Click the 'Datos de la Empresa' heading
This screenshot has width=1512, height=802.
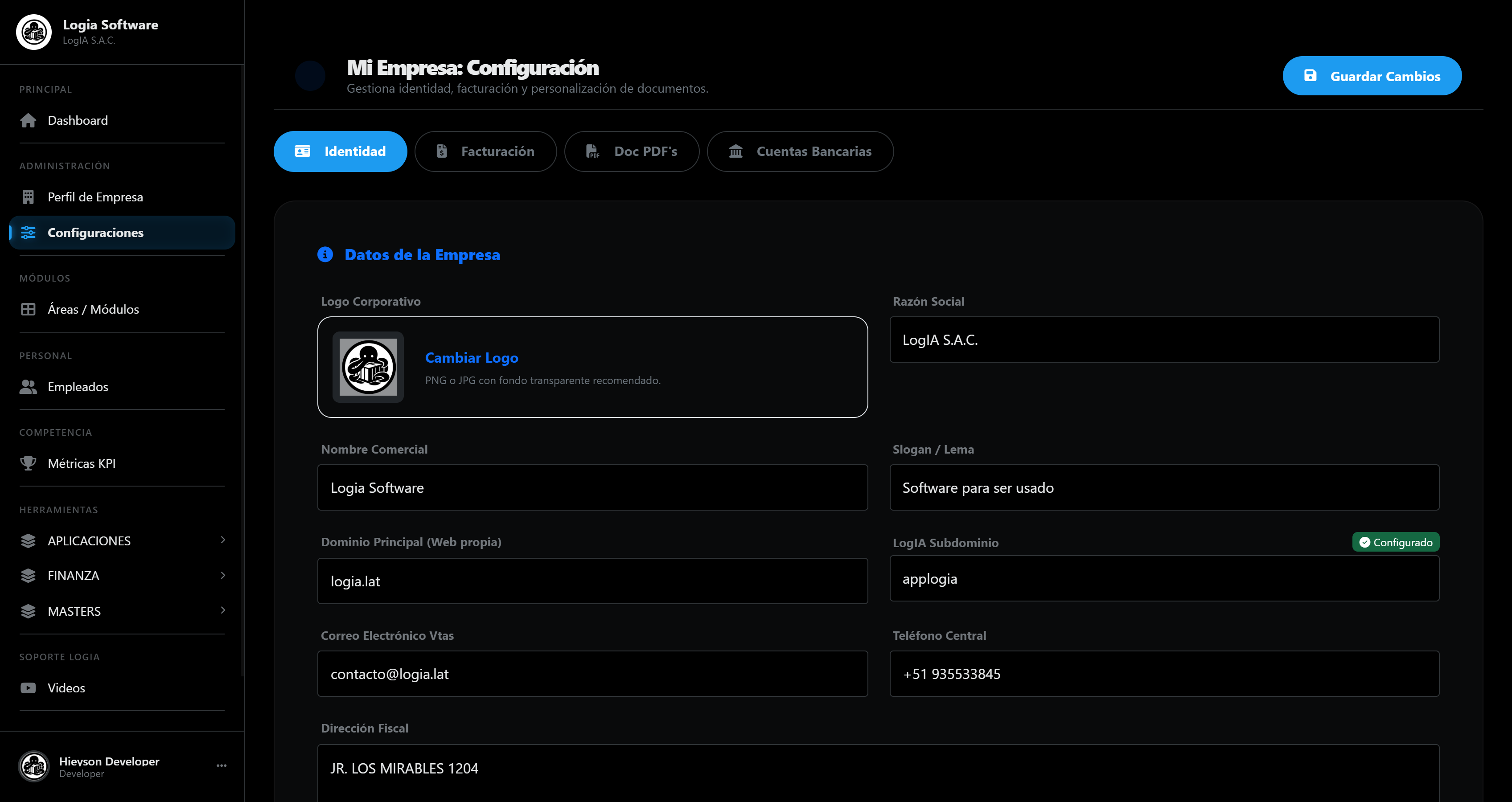click(422, 254)
